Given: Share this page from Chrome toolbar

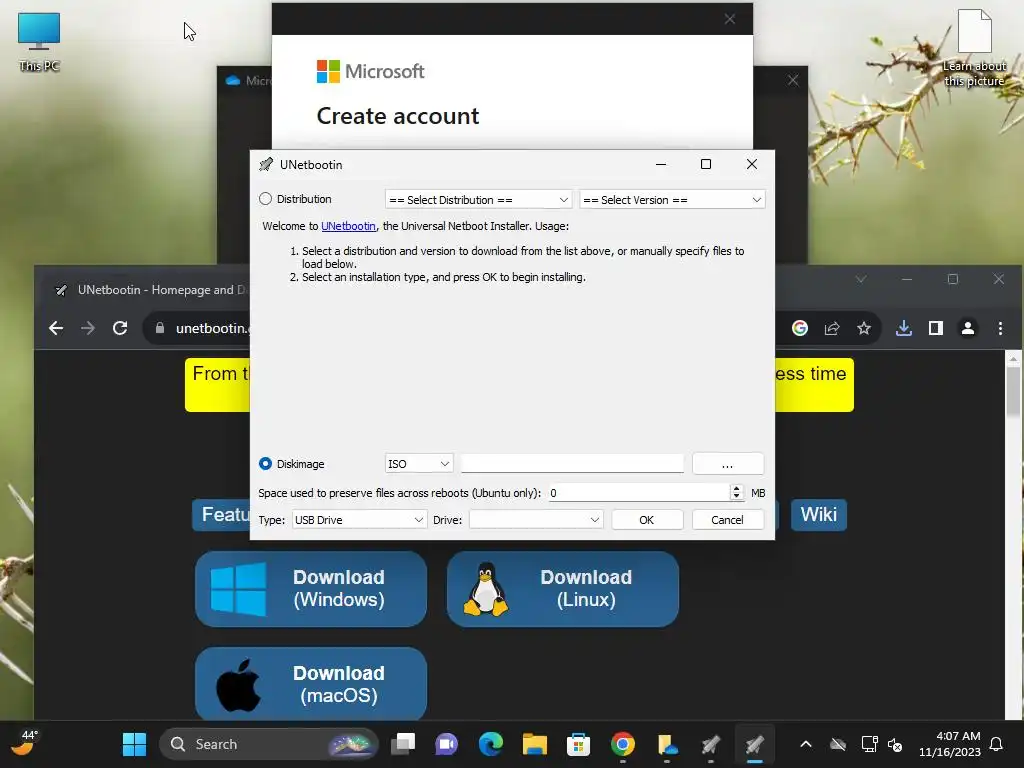Looking at the screenshot, I should click(x=832, y=328).
